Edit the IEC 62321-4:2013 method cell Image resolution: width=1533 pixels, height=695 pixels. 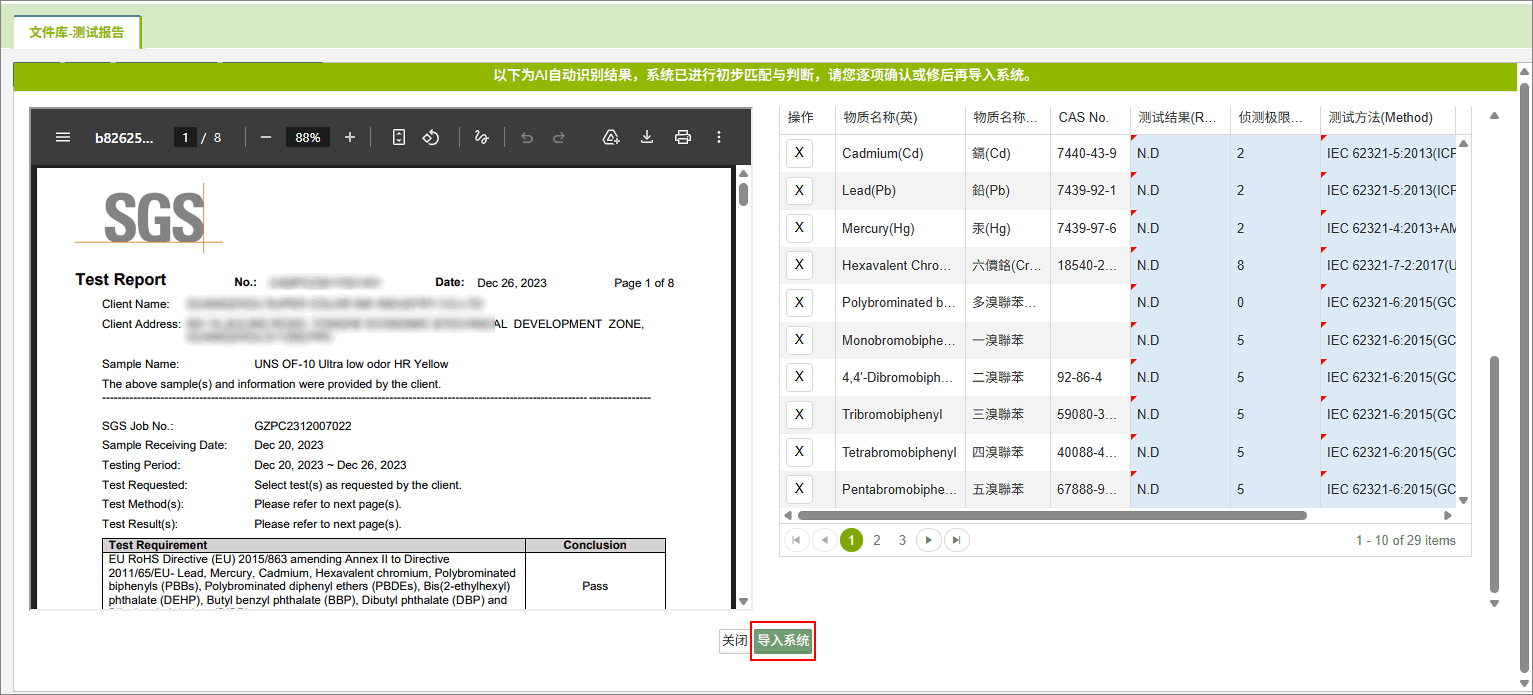(1388, 229)
